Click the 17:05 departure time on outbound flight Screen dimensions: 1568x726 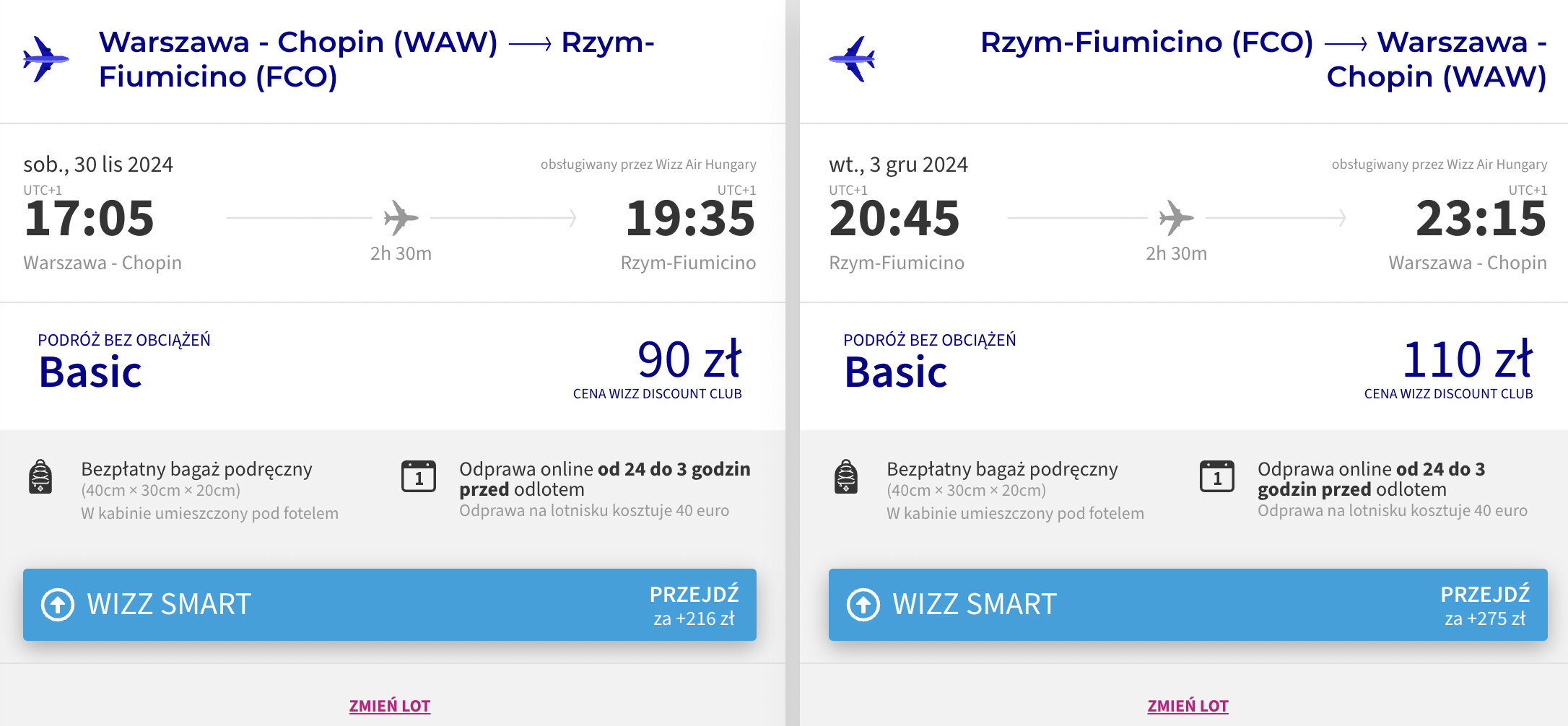click(89, 219)
